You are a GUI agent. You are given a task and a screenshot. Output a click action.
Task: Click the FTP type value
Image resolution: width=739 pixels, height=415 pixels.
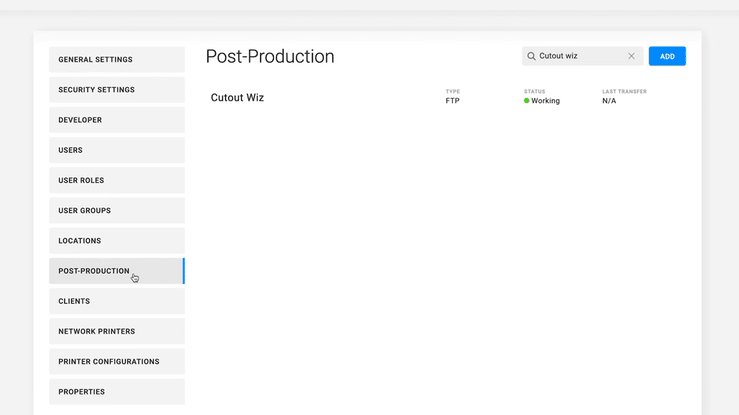[452, 101]
